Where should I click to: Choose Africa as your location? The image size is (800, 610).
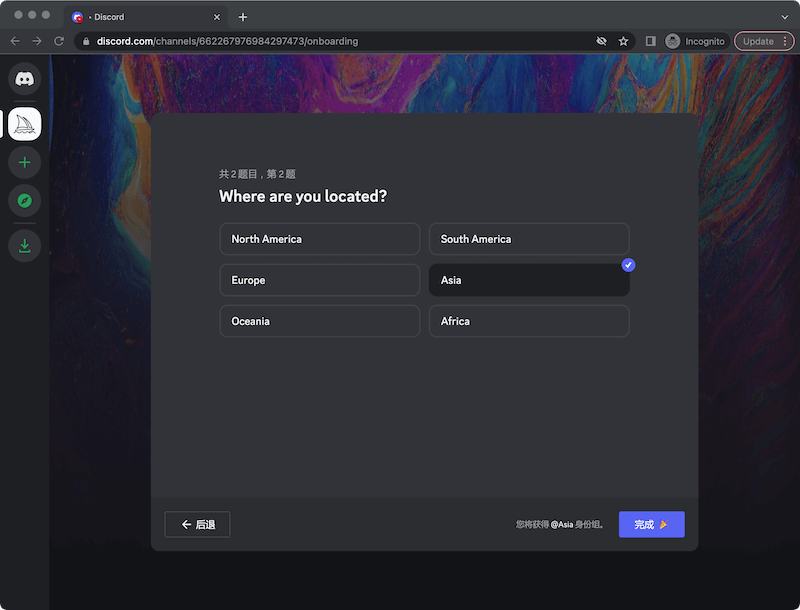click(x=528, y=321)
